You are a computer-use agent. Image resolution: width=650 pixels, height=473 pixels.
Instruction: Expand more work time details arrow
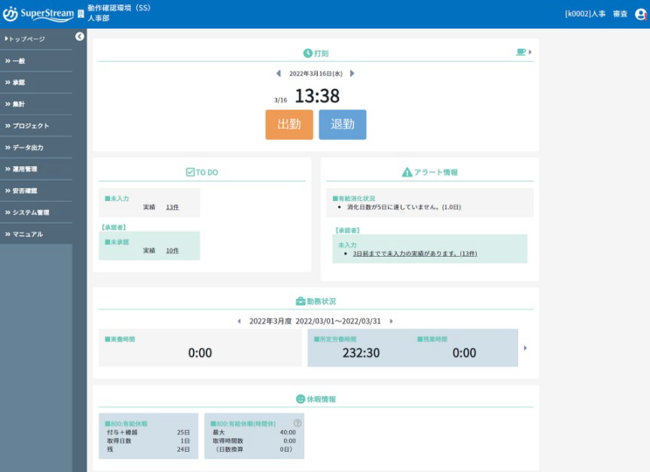pyautogui.click(x=525, y=348)
